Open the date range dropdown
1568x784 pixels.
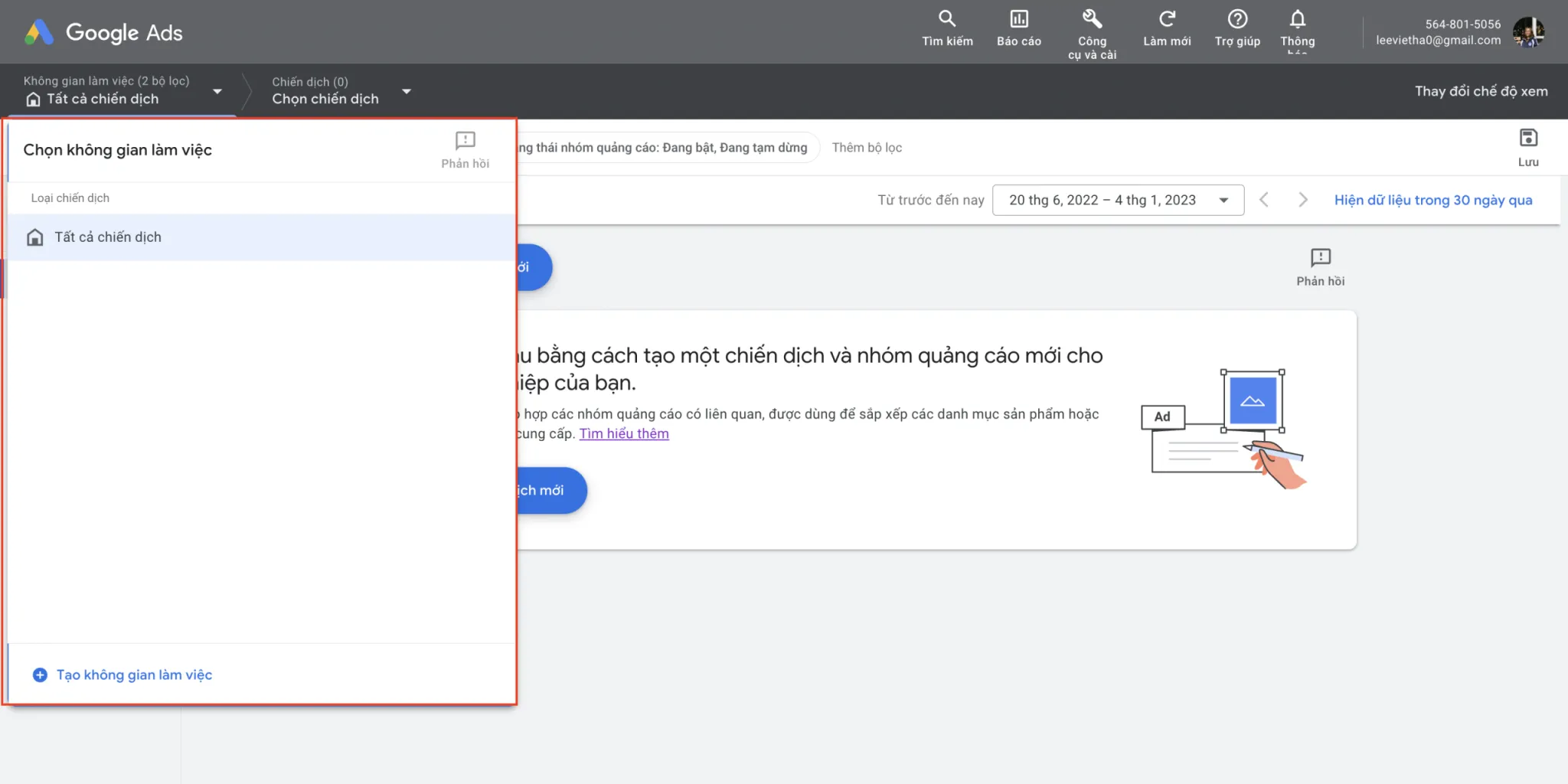click(x=1118, y=200)
